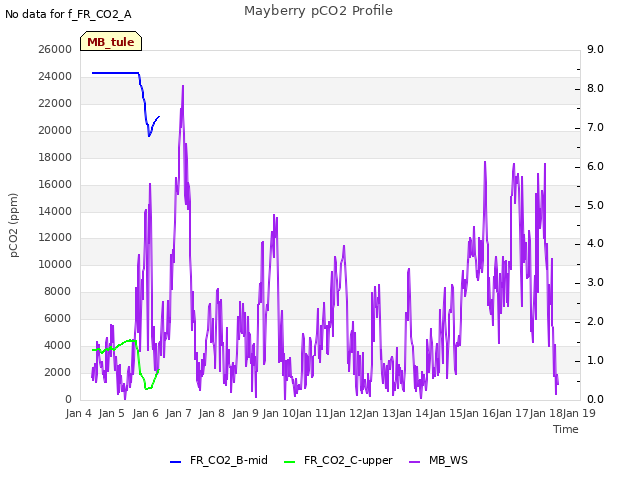Click the Jan 8 x-axis tick label
The height and width of the screenshot is (480, 640).
(x=211, y=413)
